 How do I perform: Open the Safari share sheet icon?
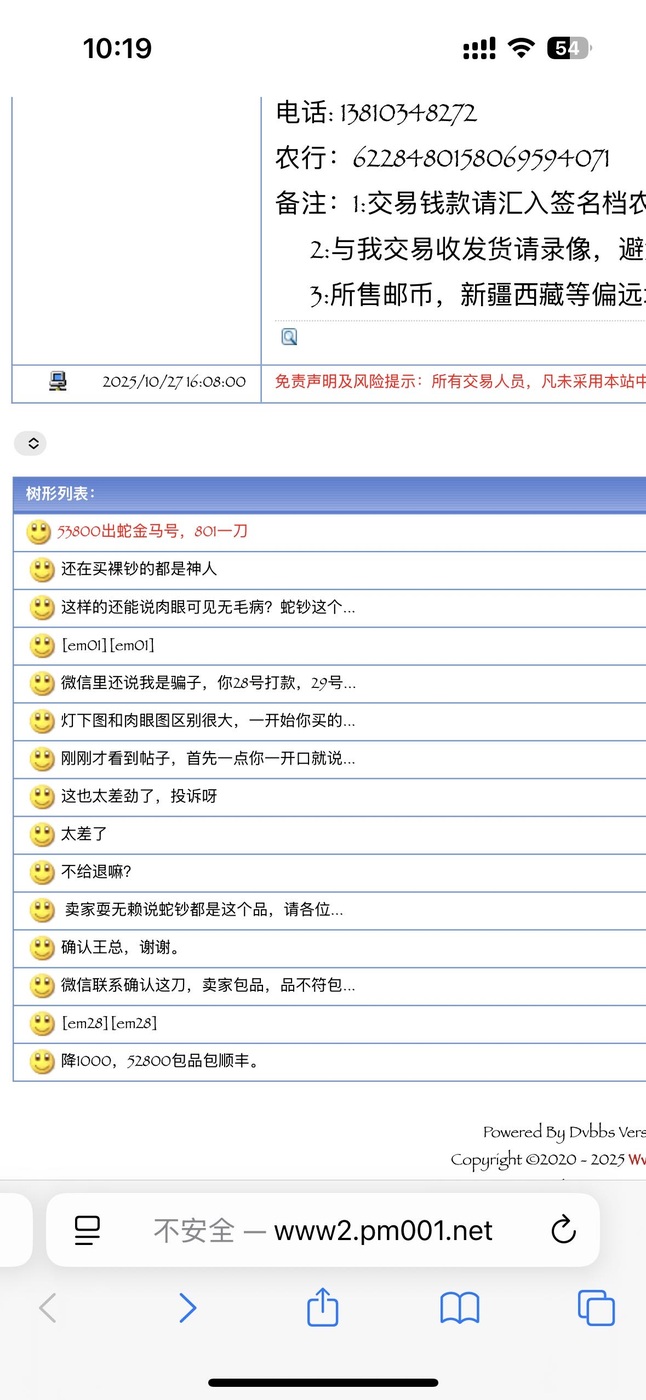tap(322, 1307)
